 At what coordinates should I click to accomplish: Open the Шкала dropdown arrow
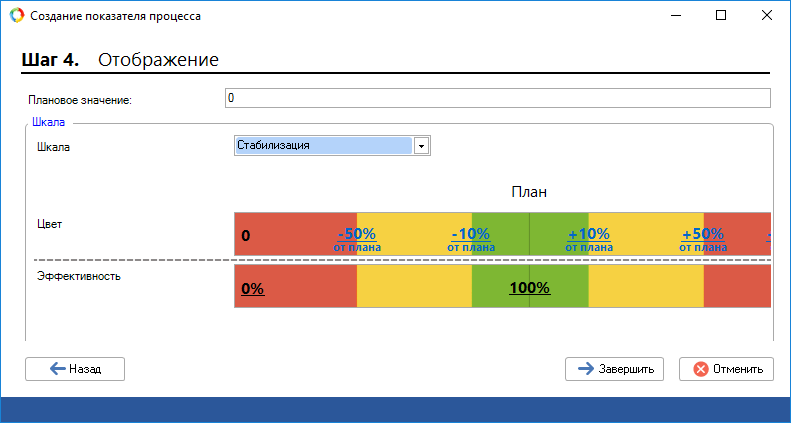coord(421,146)
